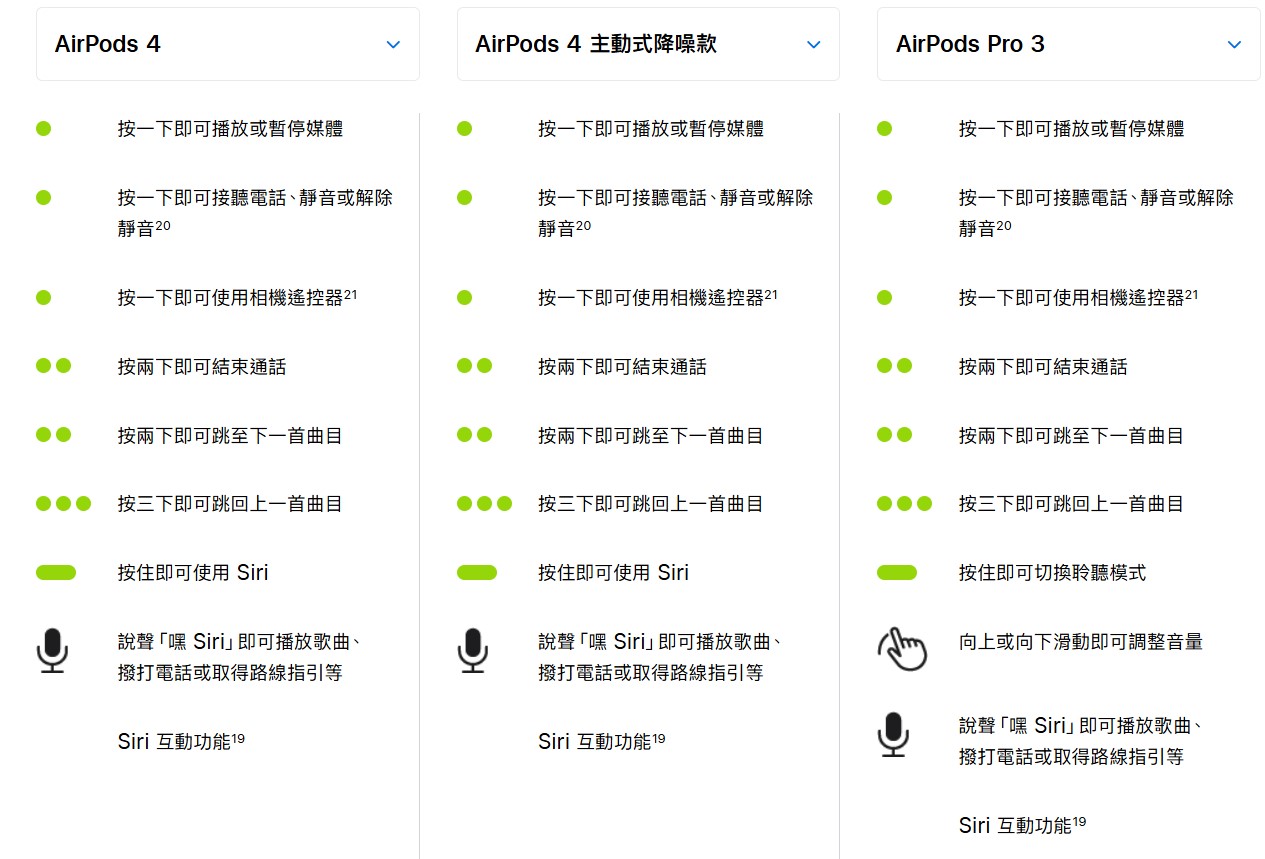
Task: Click the chevron arrow on the AirPods Pro 3 selector
Action: pyautogui.click(x=1232, y=44)
